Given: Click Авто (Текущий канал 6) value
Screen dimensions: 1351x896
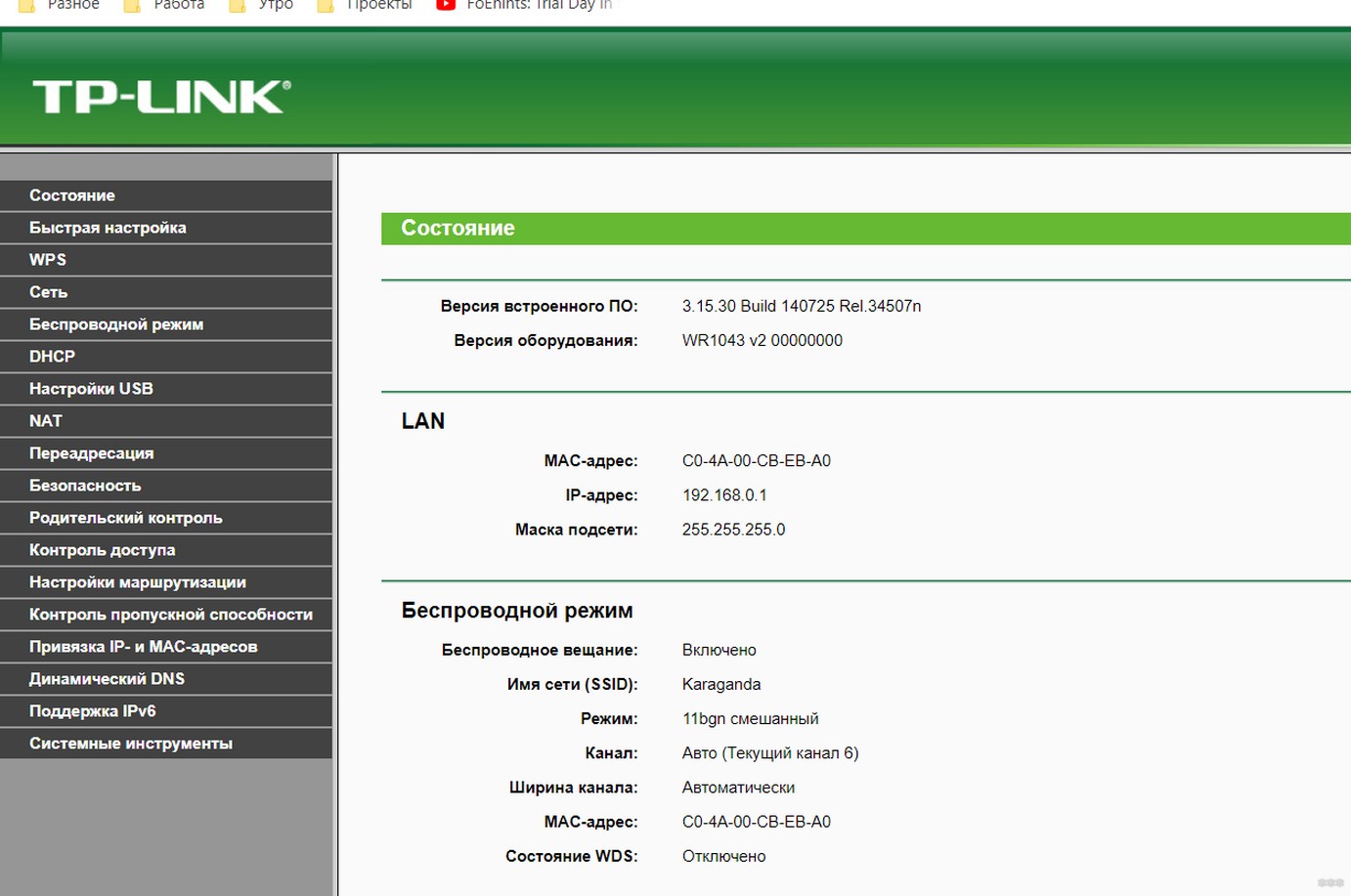Looking at the screenshot, I should point(770,752).
